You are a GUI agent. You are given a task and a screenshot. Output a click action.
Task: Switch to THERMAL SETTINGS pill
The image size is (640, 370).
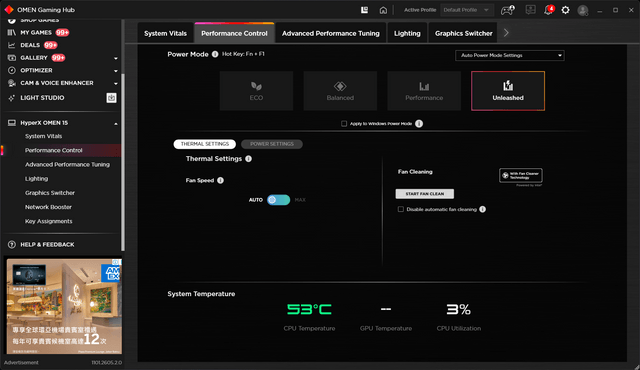click(x=204, y=144)
